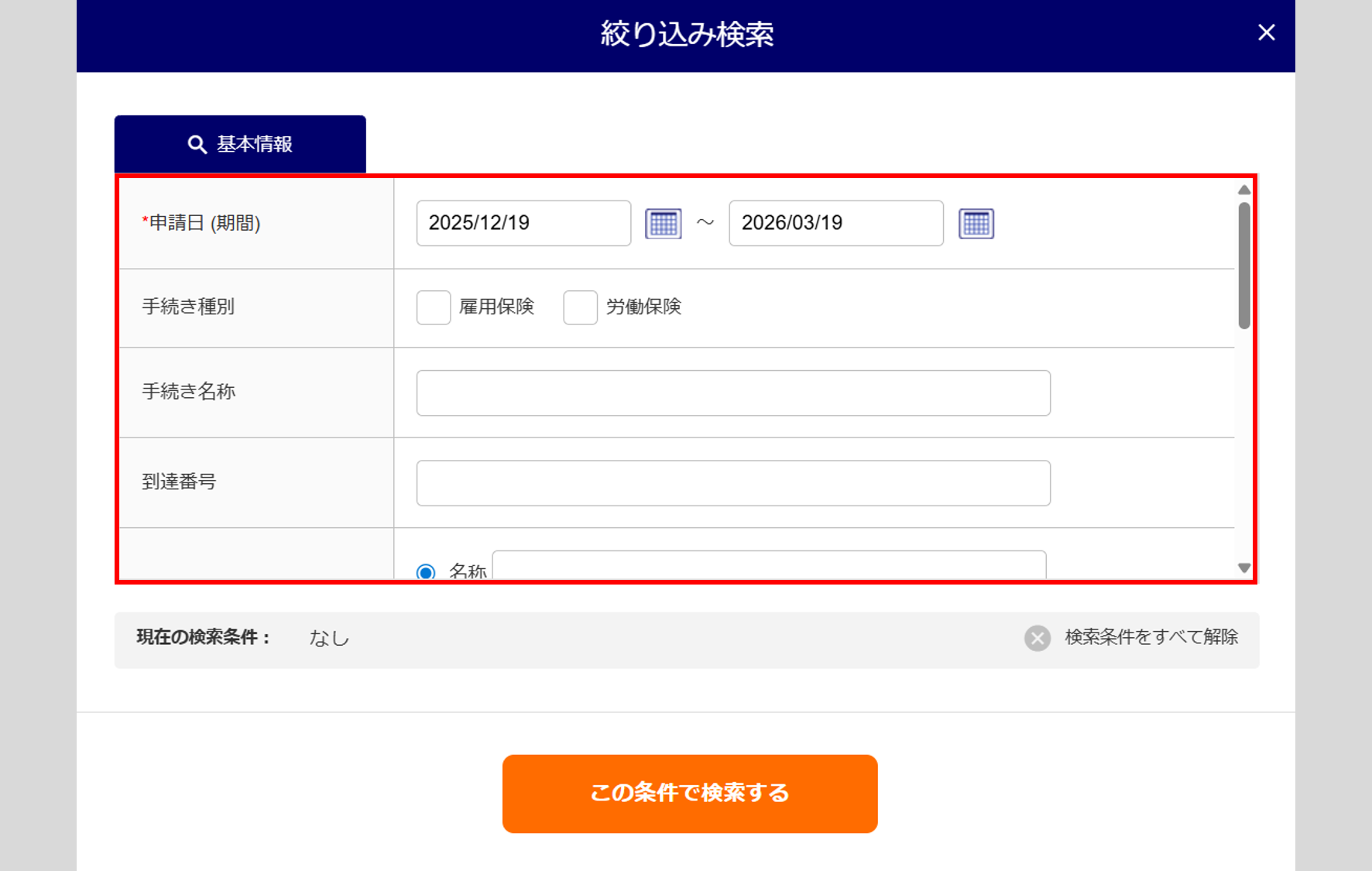Click the 到達番号 text input
Image resolution: width=1372 pixels, height=871 pixels.
[732, 483]
